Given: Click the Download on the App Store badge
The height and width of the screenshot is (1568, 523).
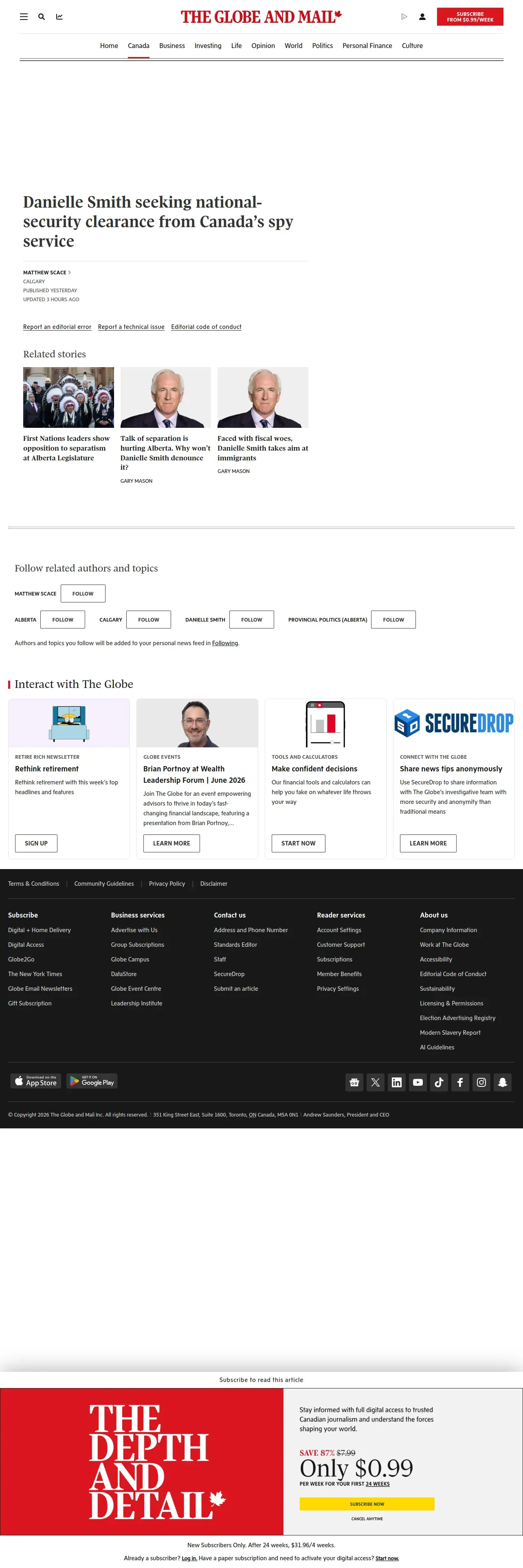Looking at the screenshot, I should pyautogui.click(x=36, y=1080).
